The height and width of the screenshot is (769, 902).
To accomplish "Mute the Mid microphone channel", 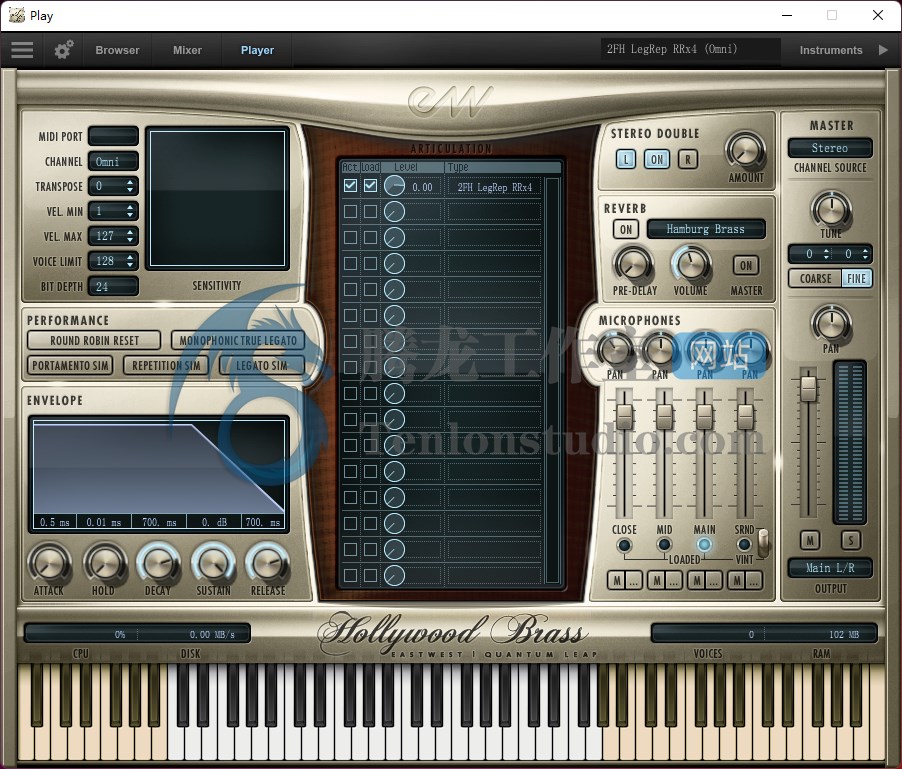I will 657,581.
